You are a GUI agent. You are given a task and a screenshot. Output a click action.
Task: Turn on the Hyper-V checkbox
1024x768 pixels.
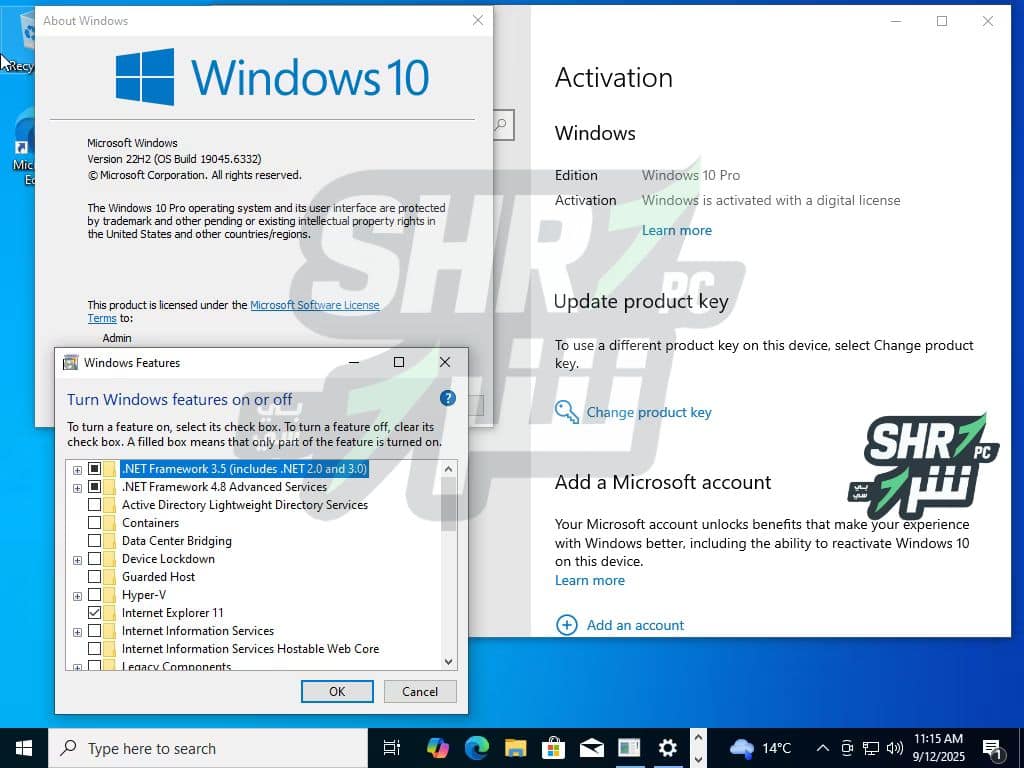(94, 595)
